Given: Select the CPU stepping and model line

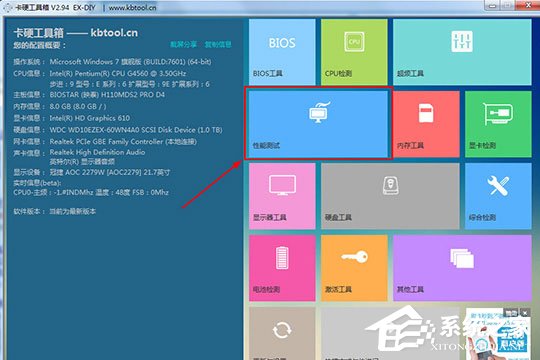Looking at the screenshot, I should (129, 84).
